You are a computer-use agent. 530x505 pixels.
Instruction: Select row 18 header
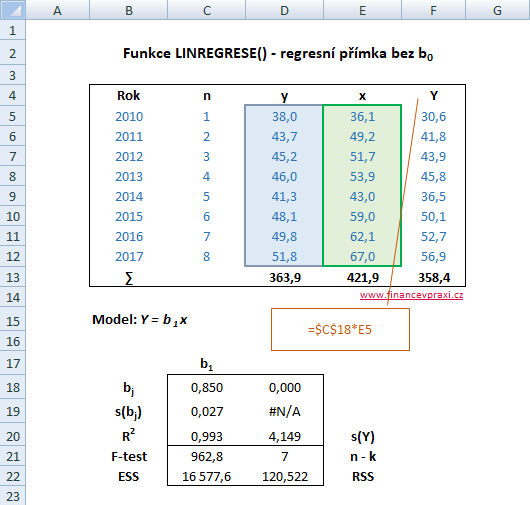(x=13, y=387)
